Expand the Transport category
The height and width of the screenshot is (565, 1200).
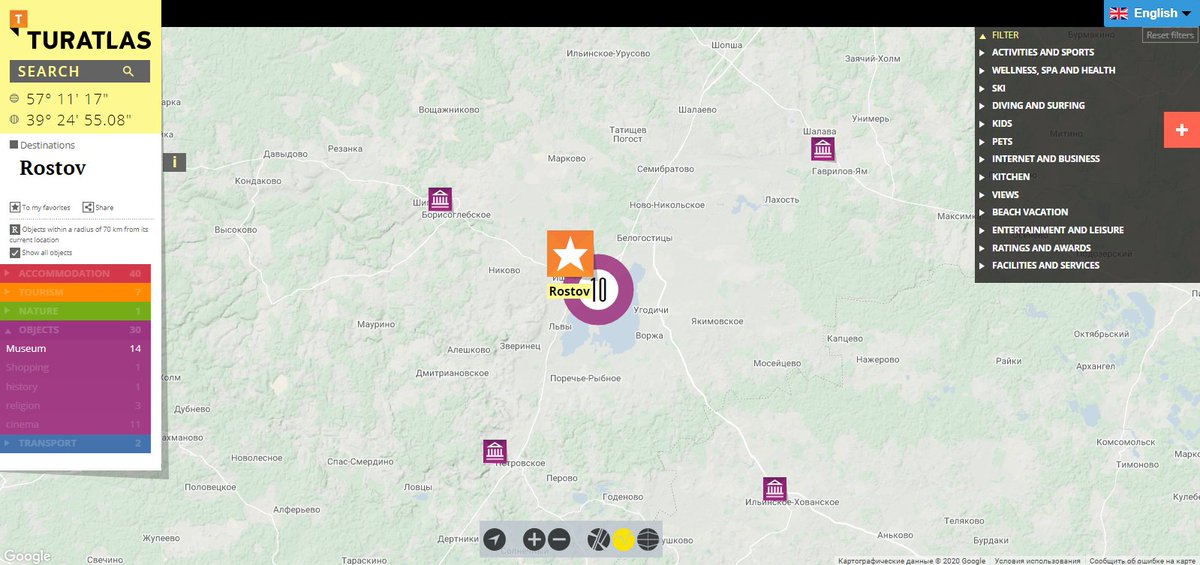tap(76, 443)
